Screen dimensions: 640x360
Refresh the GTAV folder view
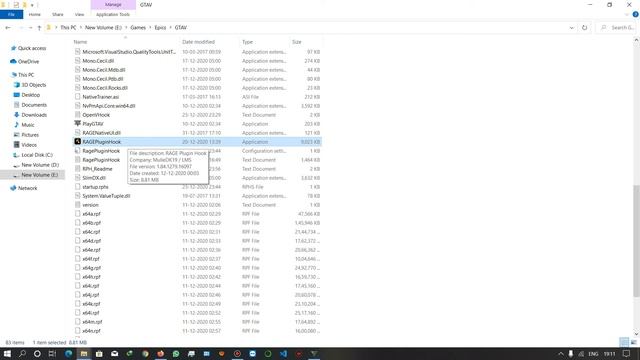pyautogui.click(x=584, y=27)
